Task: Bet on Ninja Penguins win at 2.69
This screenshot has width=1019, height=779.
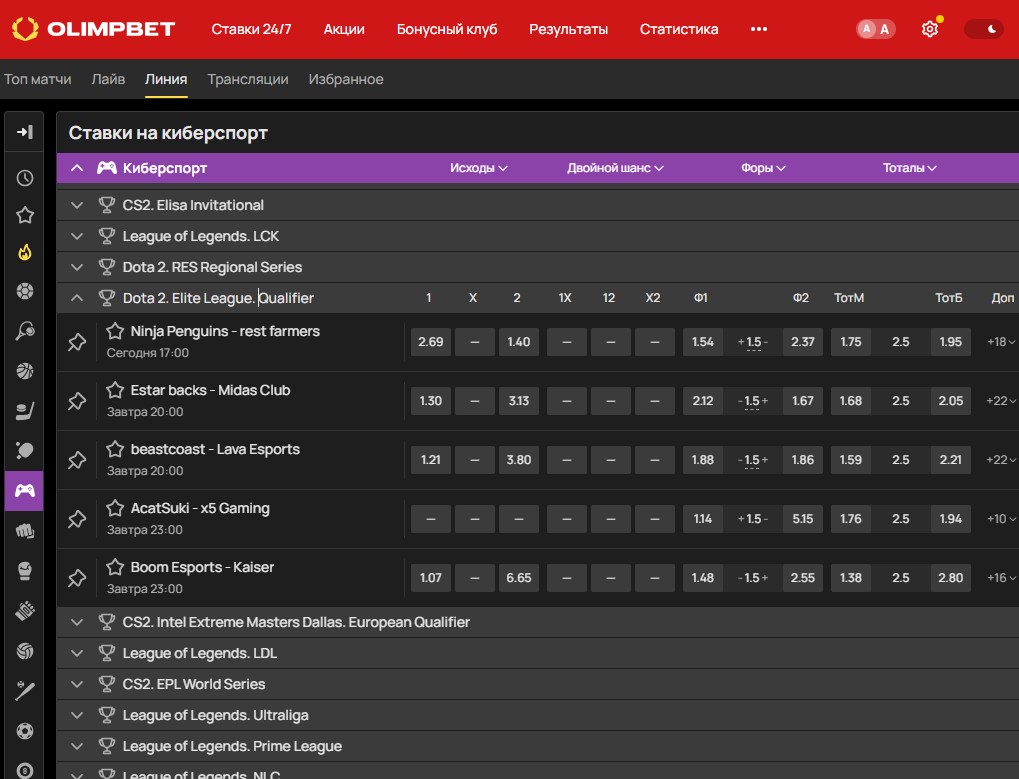Action: coord(431,342)
